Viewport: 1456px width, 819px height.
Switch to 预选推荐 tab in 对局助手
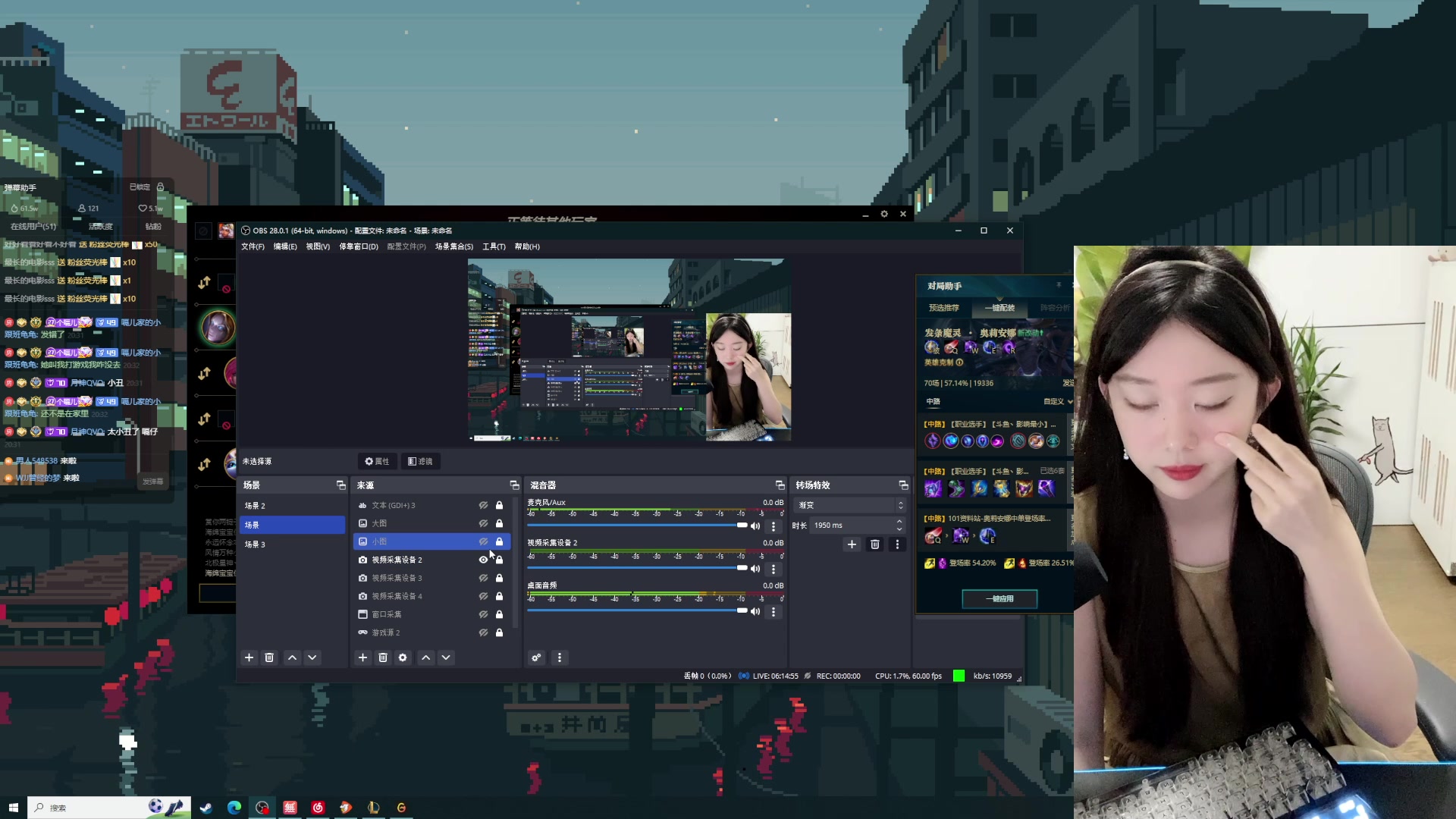point(943,308)
